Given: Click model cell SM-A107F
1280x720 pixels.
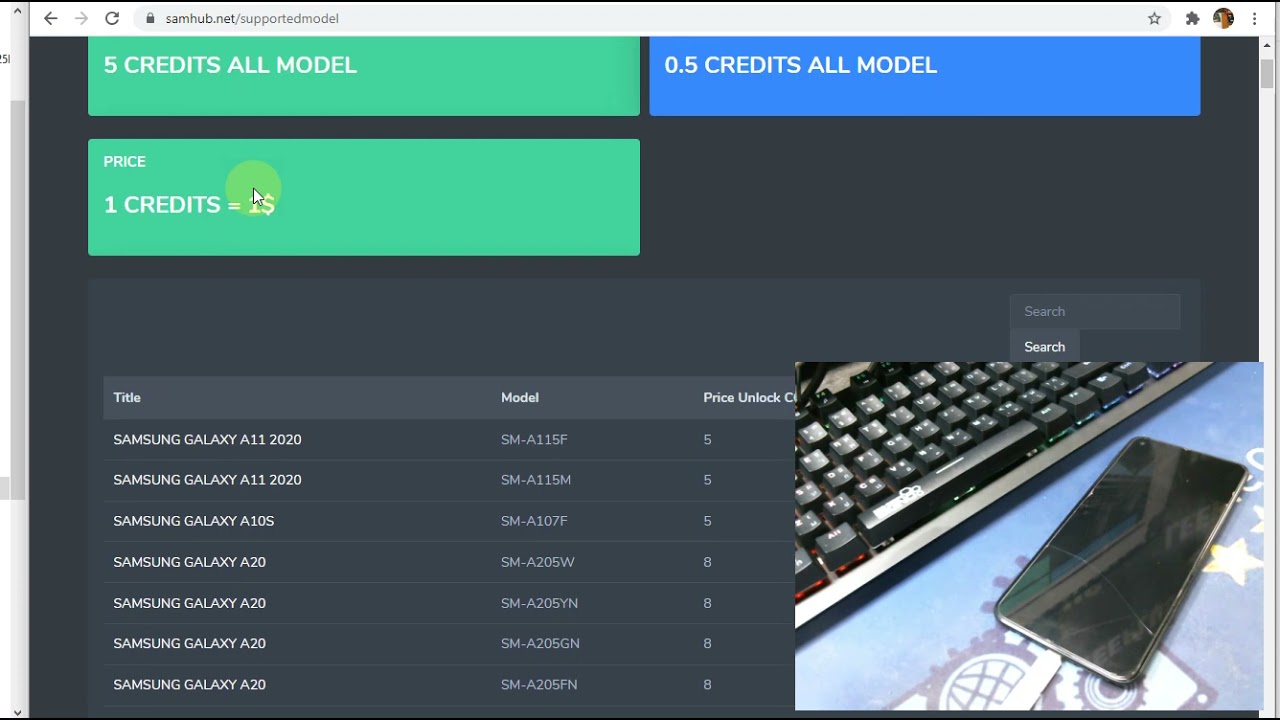Looking at the screenshot, I should pyautogui.click(x=534, y=521).
